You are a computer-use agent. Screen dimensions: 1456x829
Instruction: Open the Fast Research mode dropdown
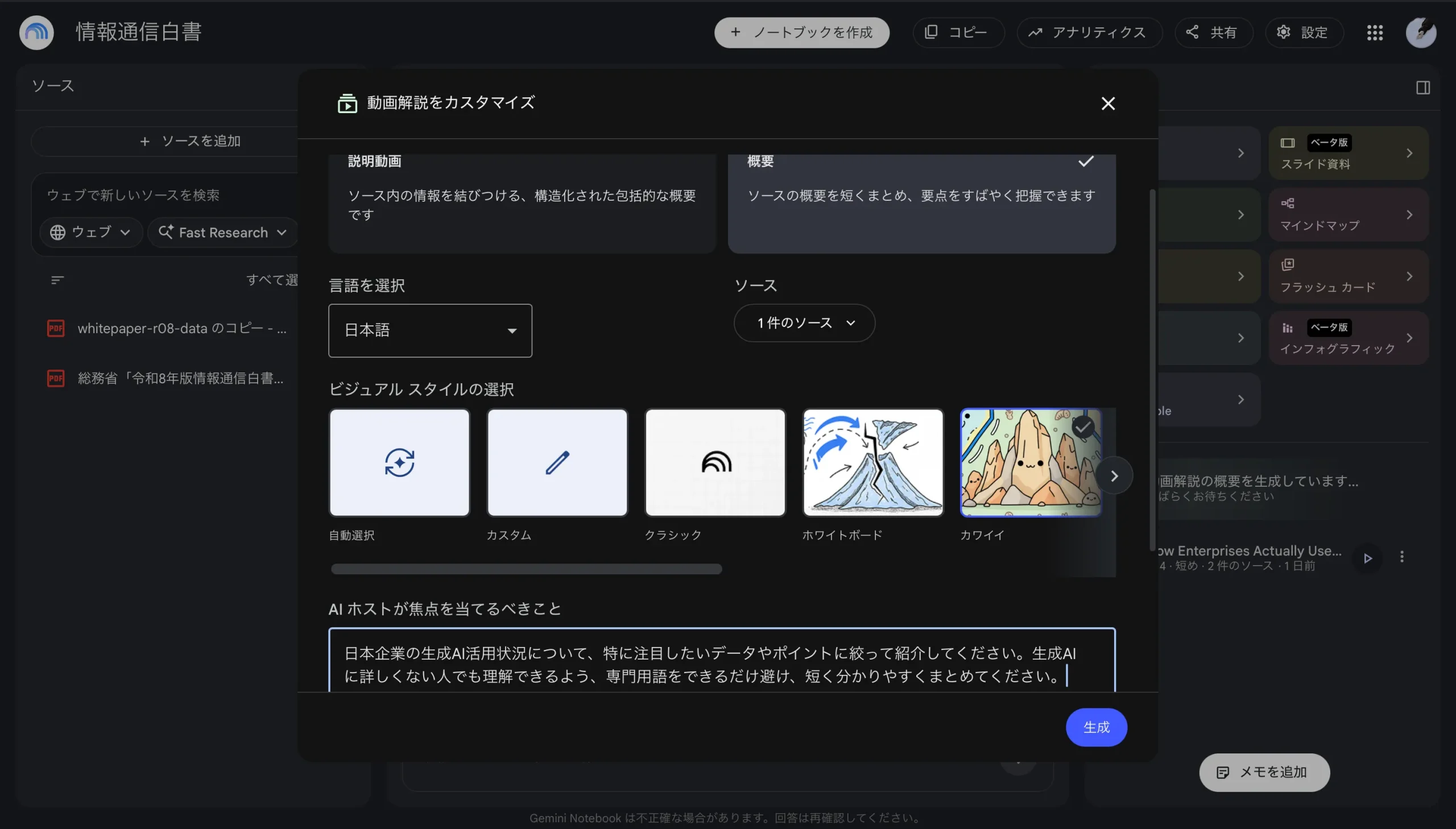point(222,233)
